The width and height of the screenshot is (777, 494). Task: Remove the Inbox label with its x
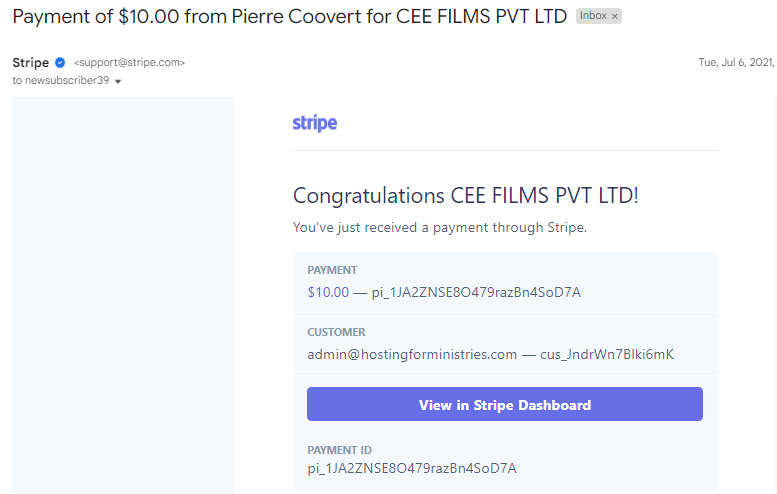pyautogui.click(x=614, y=16)
